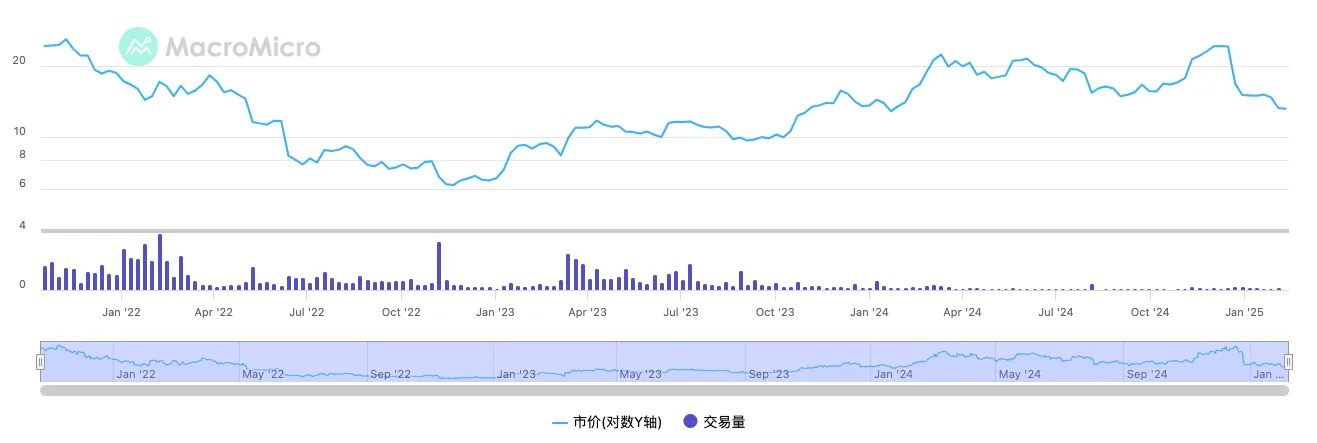1317x443 pixels.
Task: Toggle the 市价(对数Y轴) legend series
Action: click(x=607, y=422)
